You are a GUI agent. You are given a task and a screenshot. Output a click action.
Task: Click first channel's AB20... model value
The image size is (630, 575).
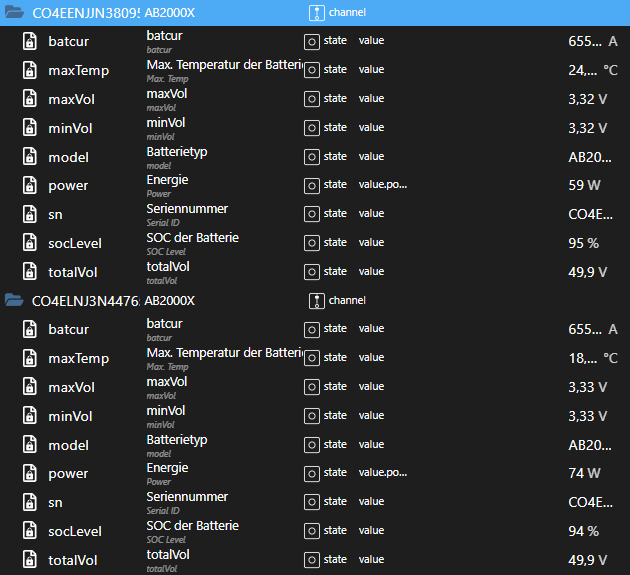click(590, 157)
